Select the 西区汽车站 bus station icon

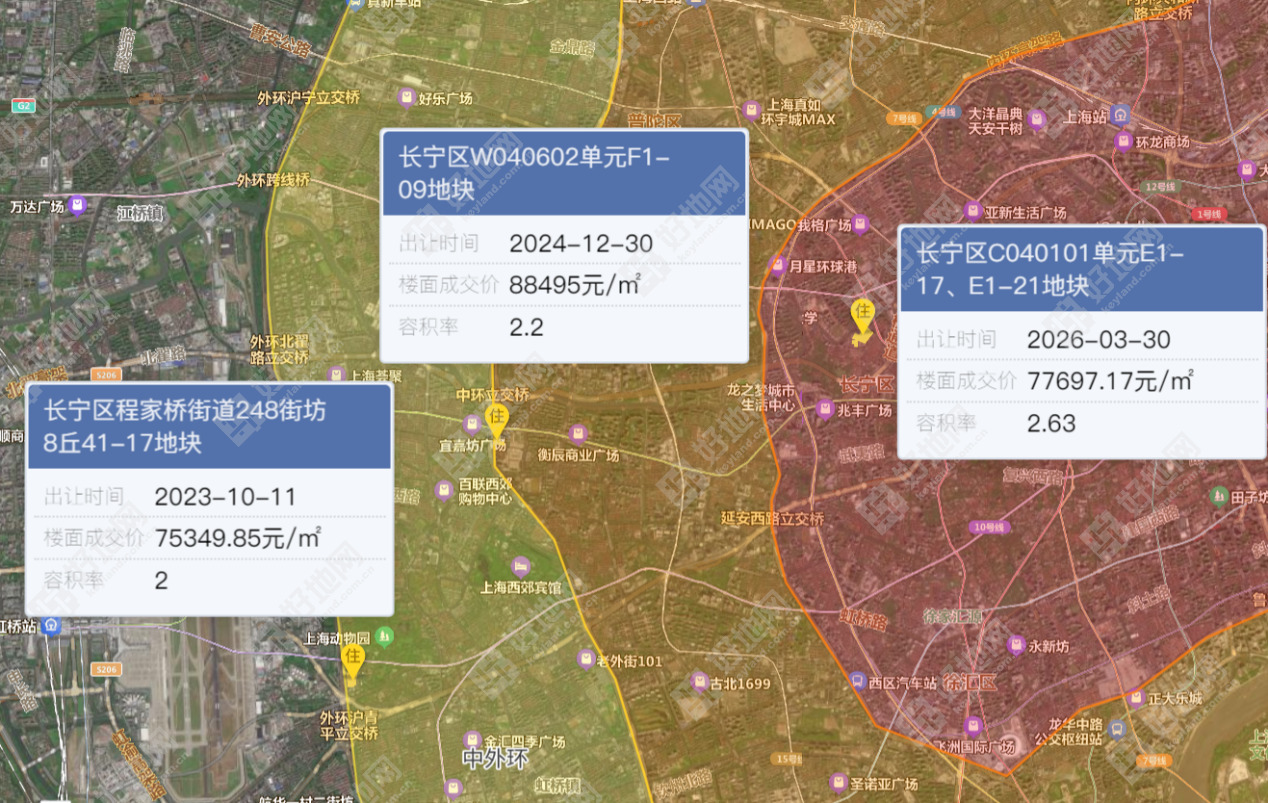[x=858, y=681]
